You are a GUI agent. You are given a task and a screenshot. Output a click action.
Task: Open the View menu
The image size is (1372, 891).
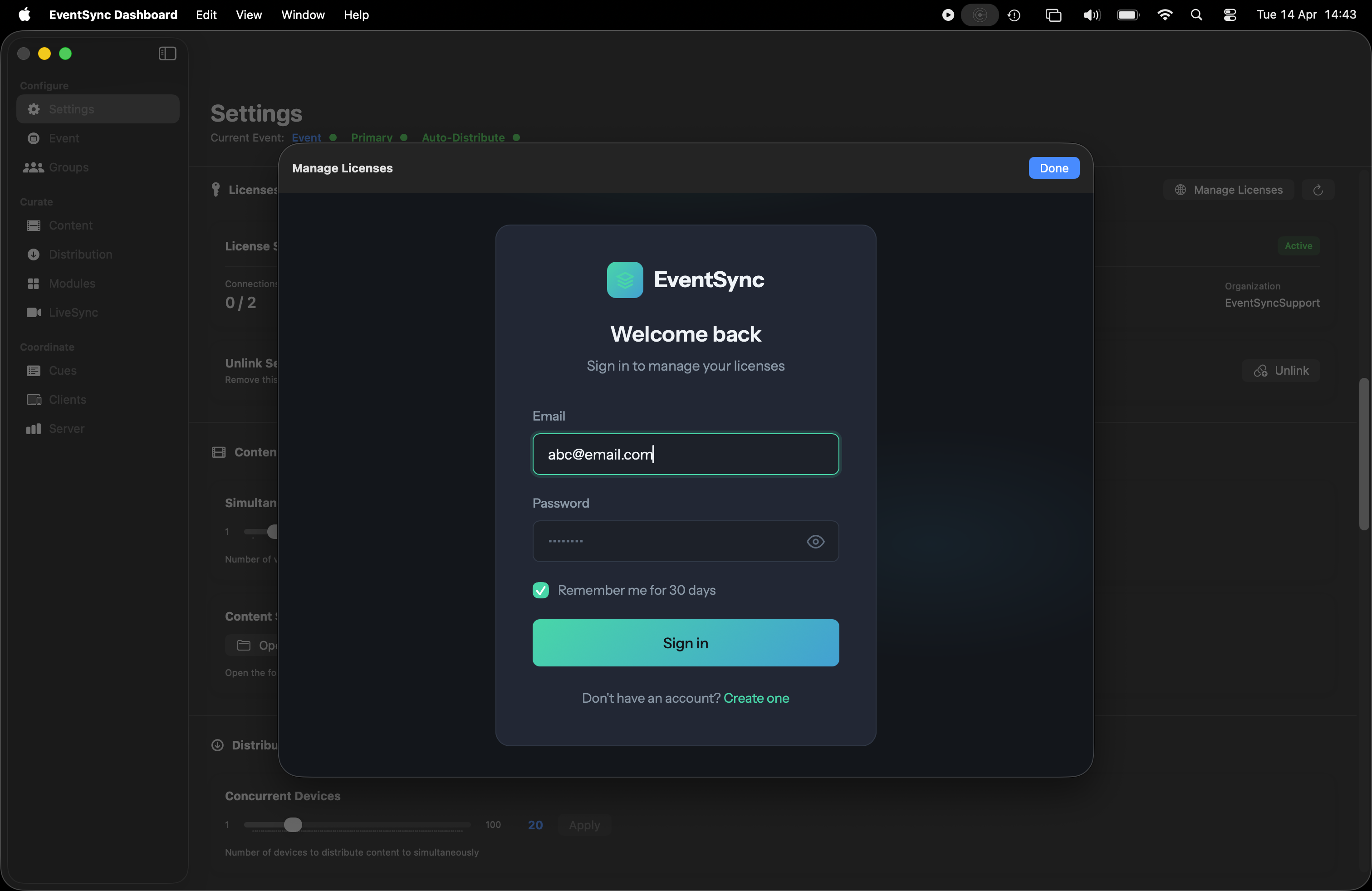click(x=249, y=15)
